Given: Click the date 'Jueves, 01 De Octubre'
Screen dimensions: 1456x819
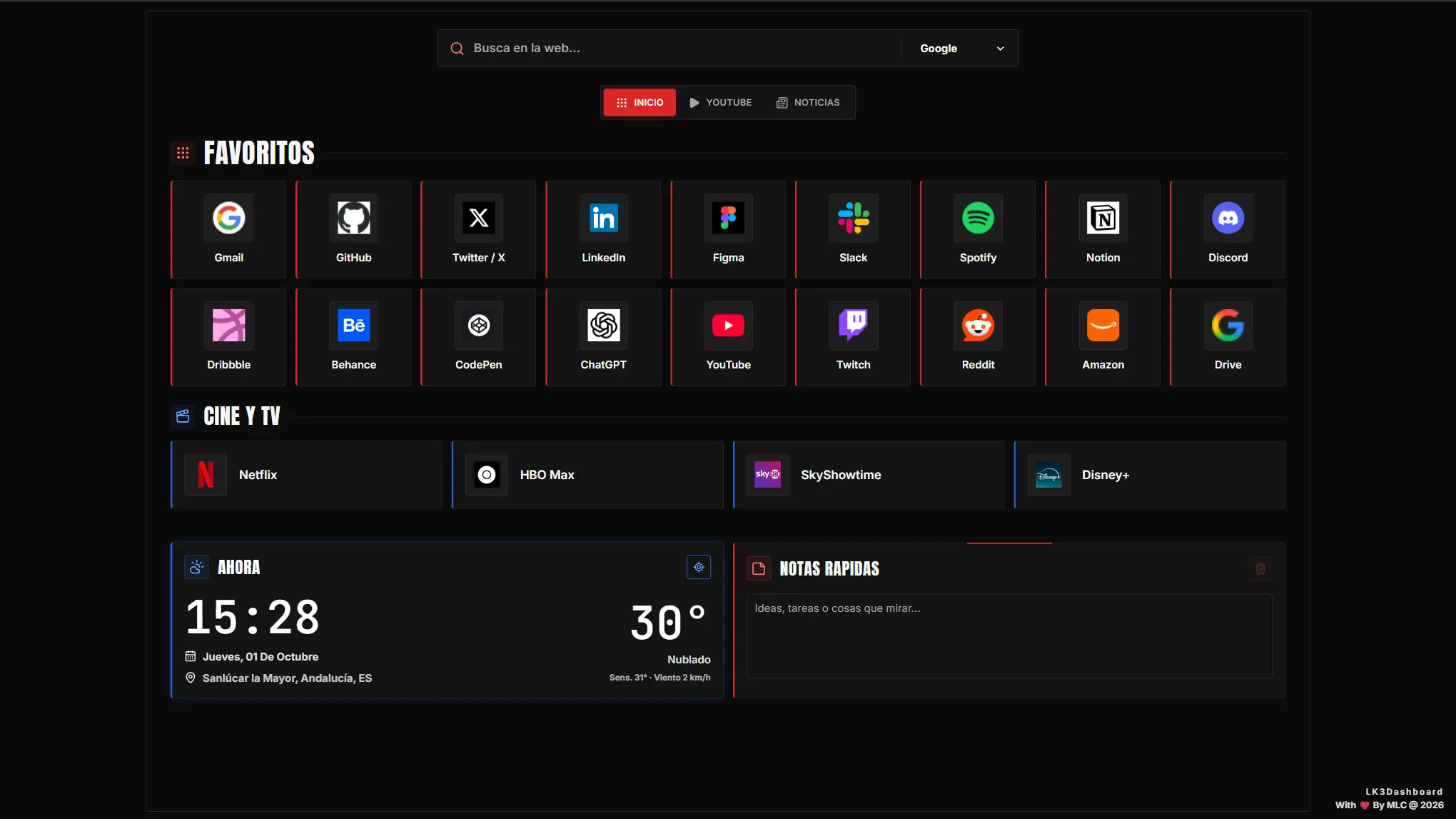Looking at the screenshot, I should pos(261,657).
